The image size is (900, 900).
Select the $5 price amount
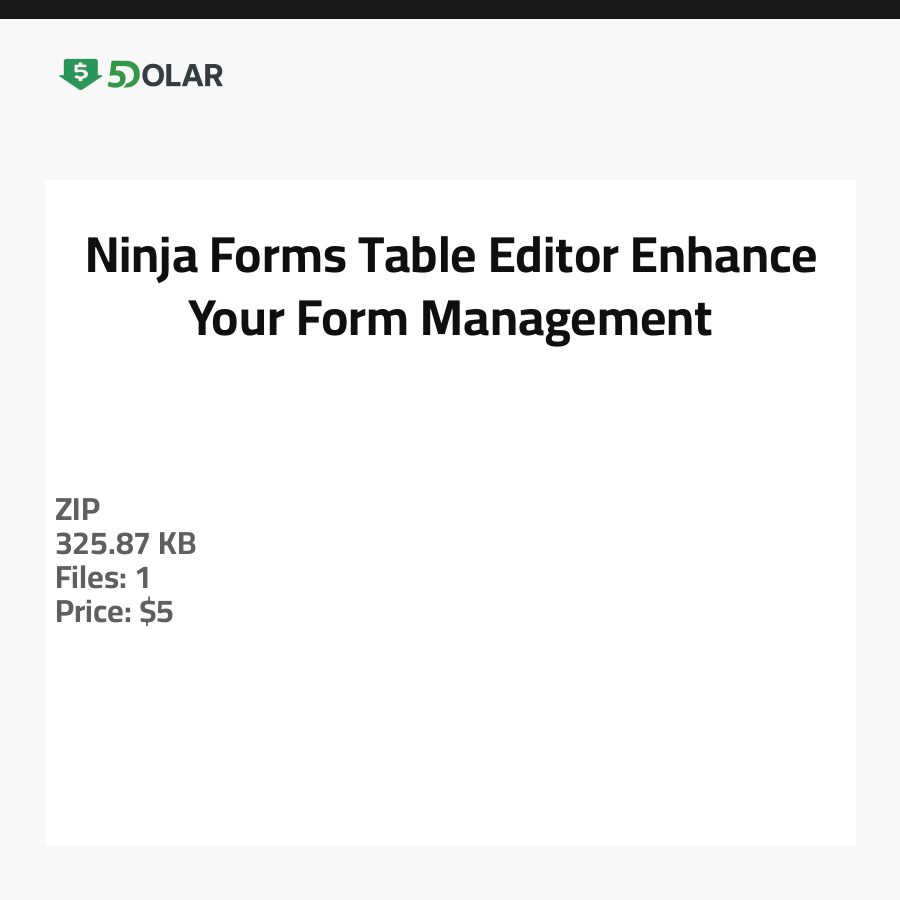click(156, 612)
